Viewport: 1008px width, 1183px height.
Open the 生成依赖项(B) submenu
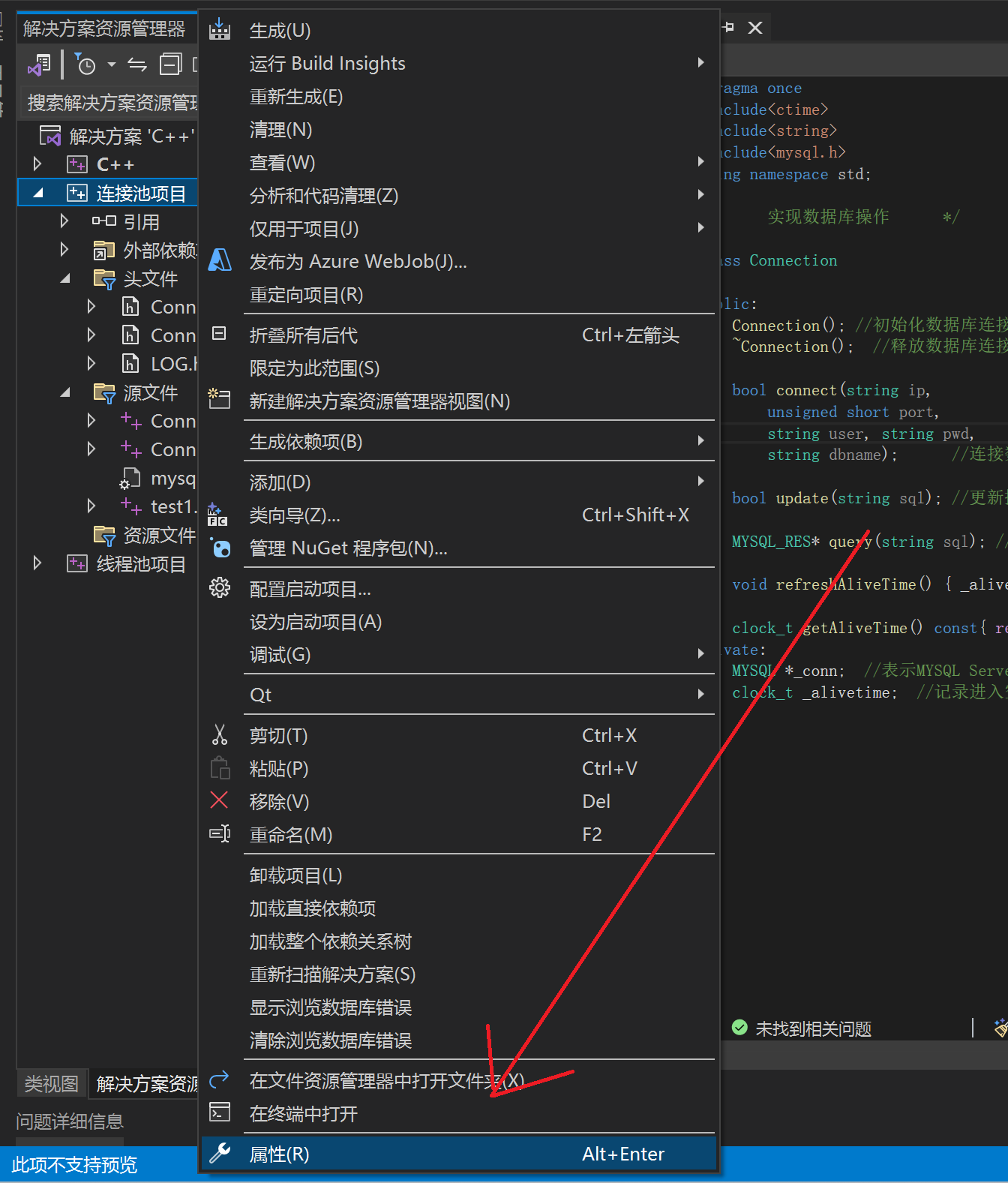click(458, 441)
